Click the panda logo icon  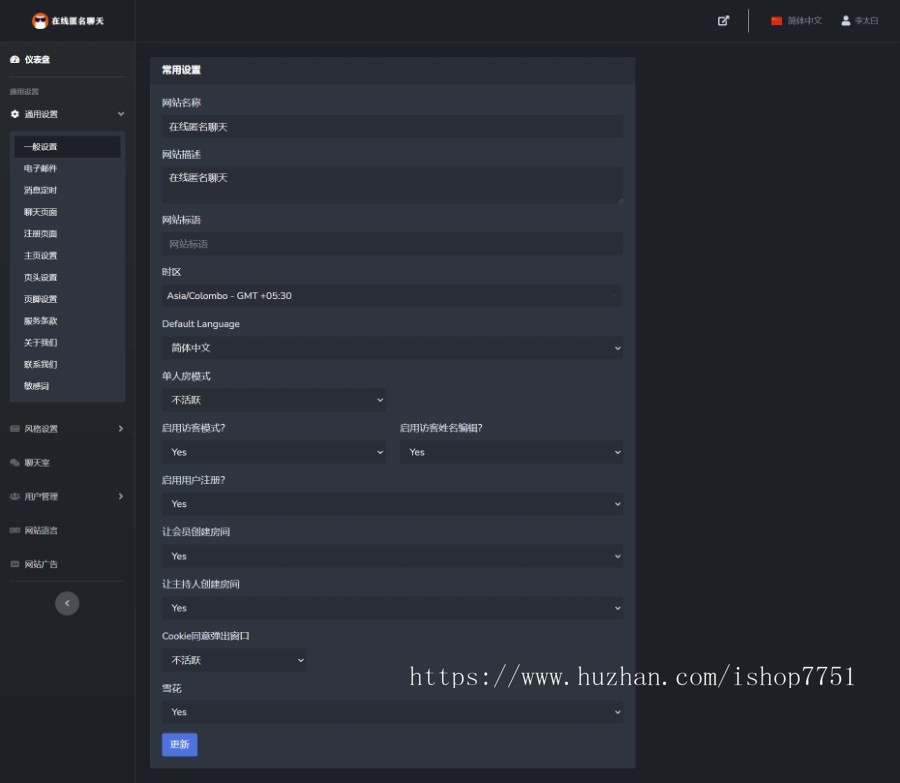(x=40, y=21)
